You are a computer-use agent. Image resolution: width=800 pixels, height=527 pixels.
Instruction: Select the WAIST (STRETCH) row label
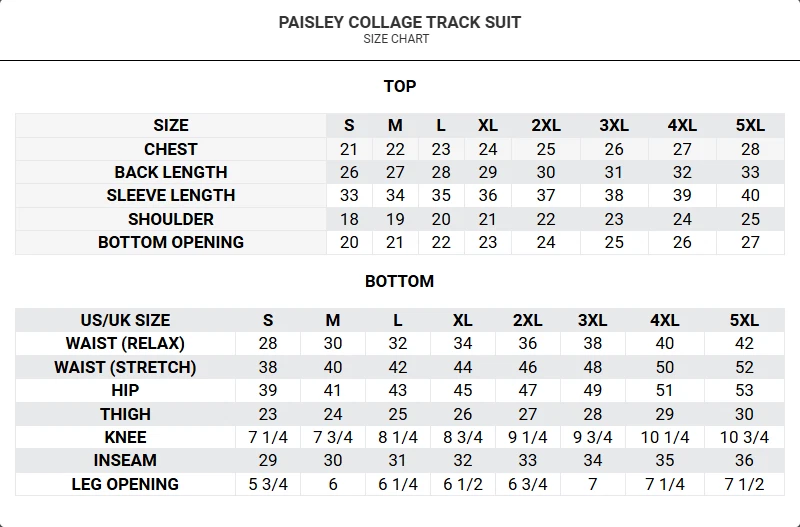coord(125,367)
